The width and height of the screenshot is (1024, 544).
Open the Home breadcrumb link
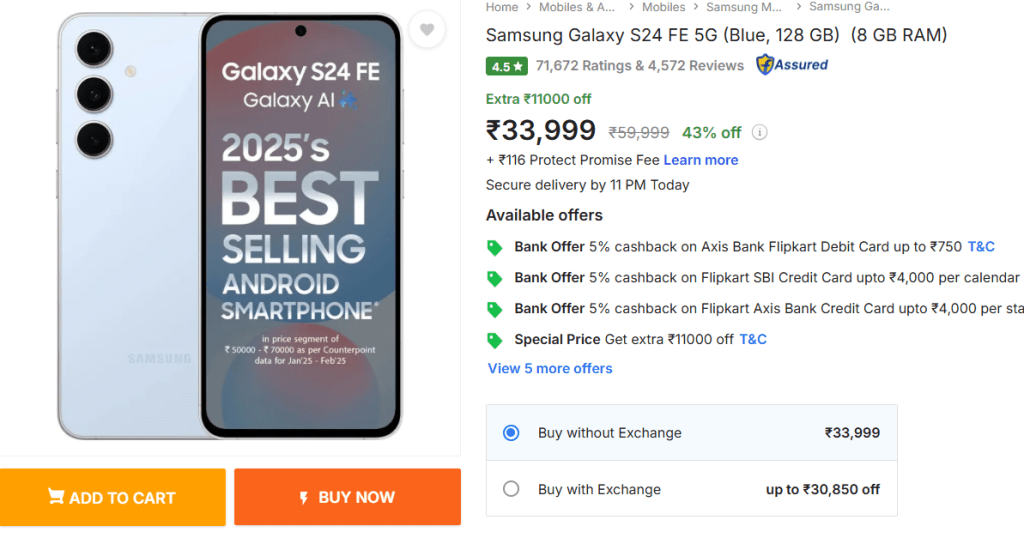[502, 7]
